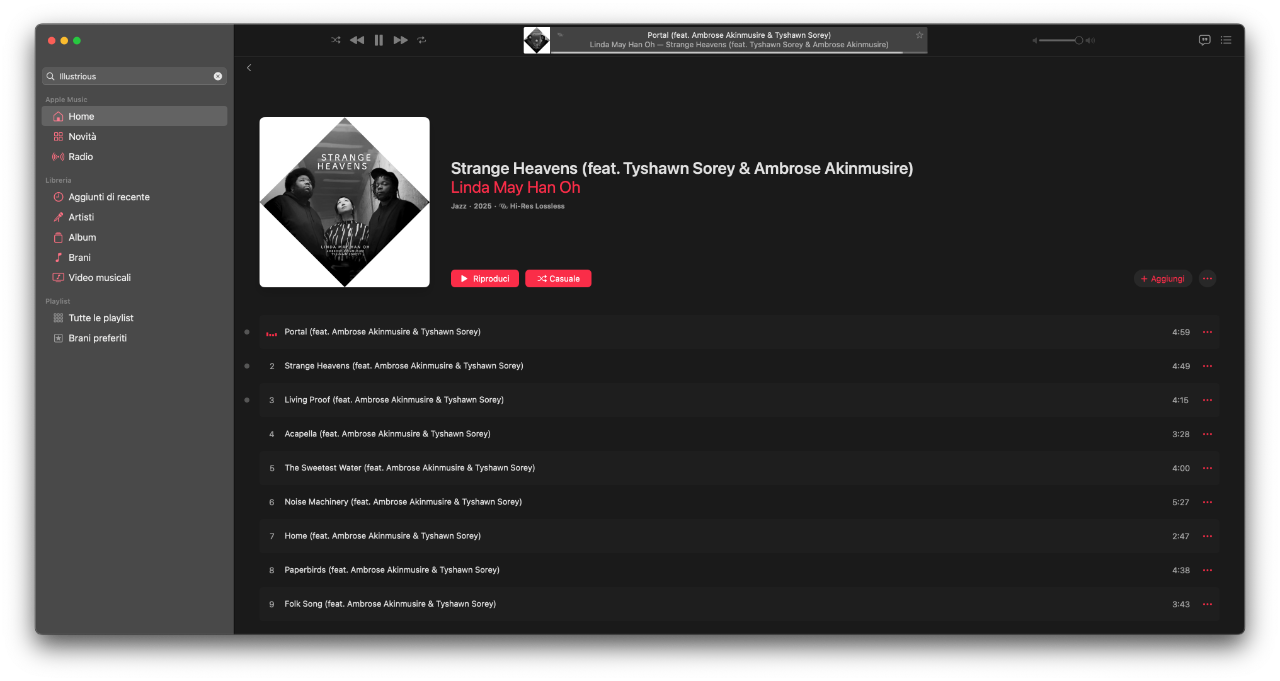Go back with the chevron arrow
Image resolution: width=1280 pixels, height=681 pixels.
pos(249,68)
